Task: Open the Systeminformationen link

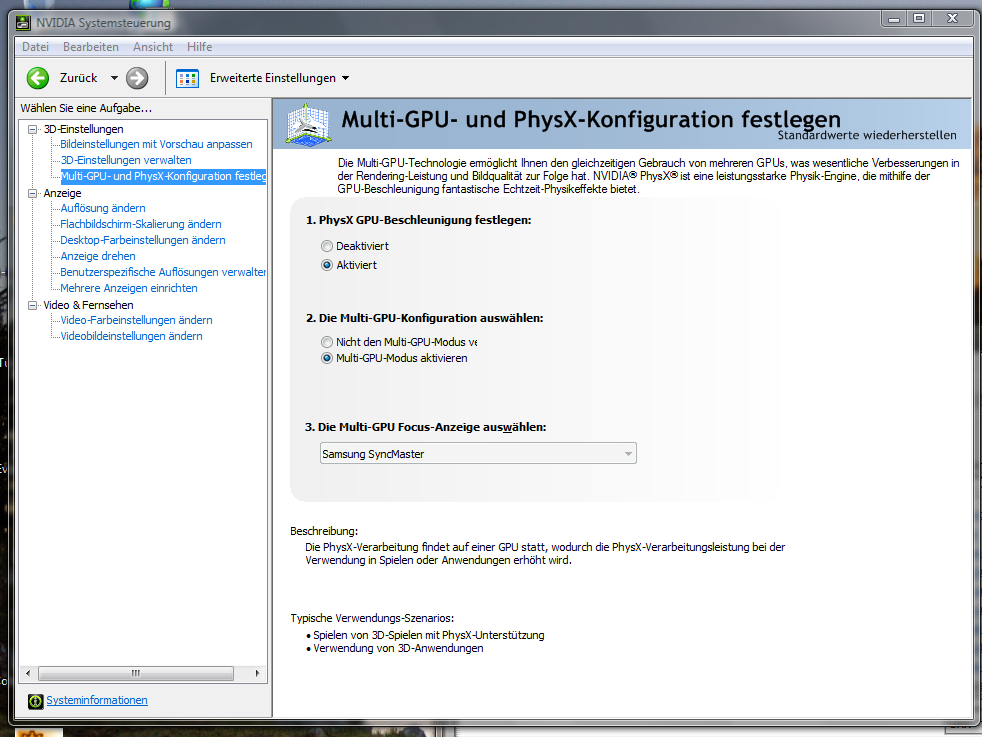Action: tap(97, 700)
